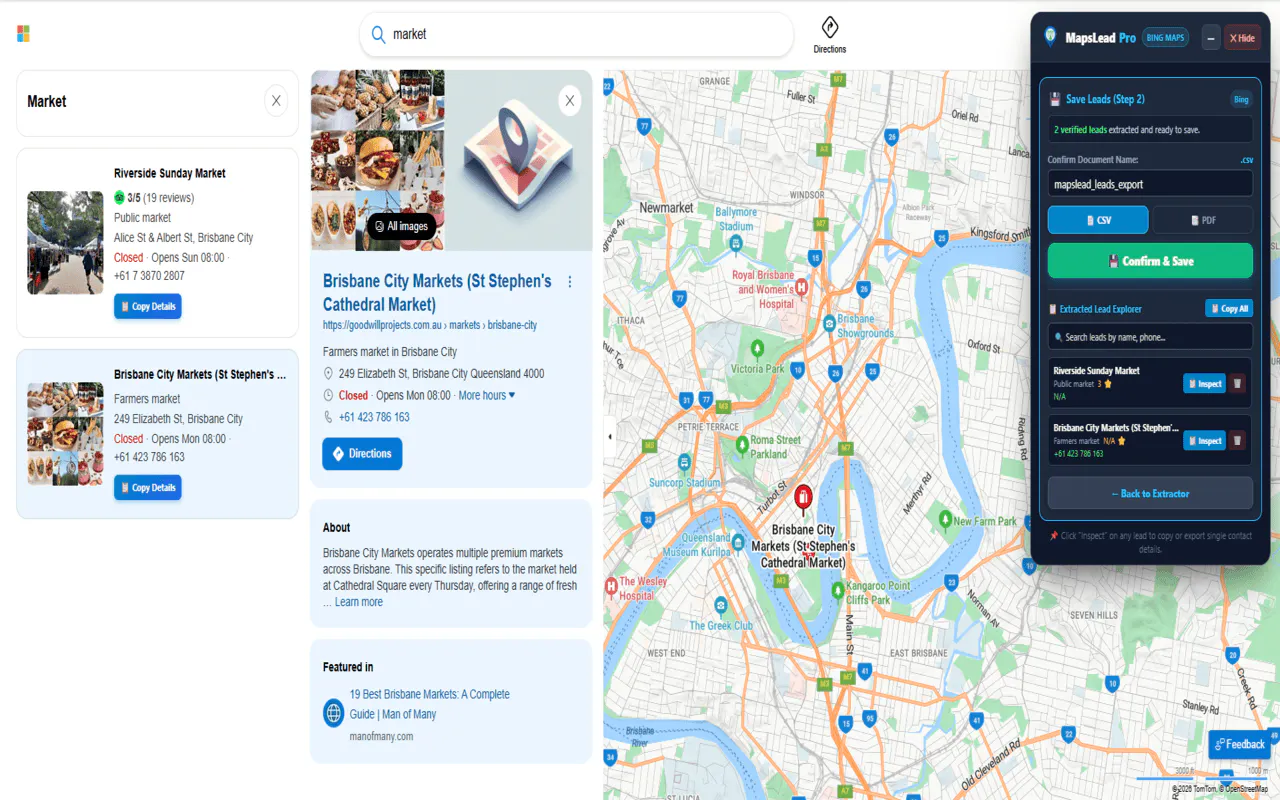Image resolution: width=1280 pixels, height=800 pixels.
Task: Delete the Riverside Sunday Market lead
Action: [1237, 383]
